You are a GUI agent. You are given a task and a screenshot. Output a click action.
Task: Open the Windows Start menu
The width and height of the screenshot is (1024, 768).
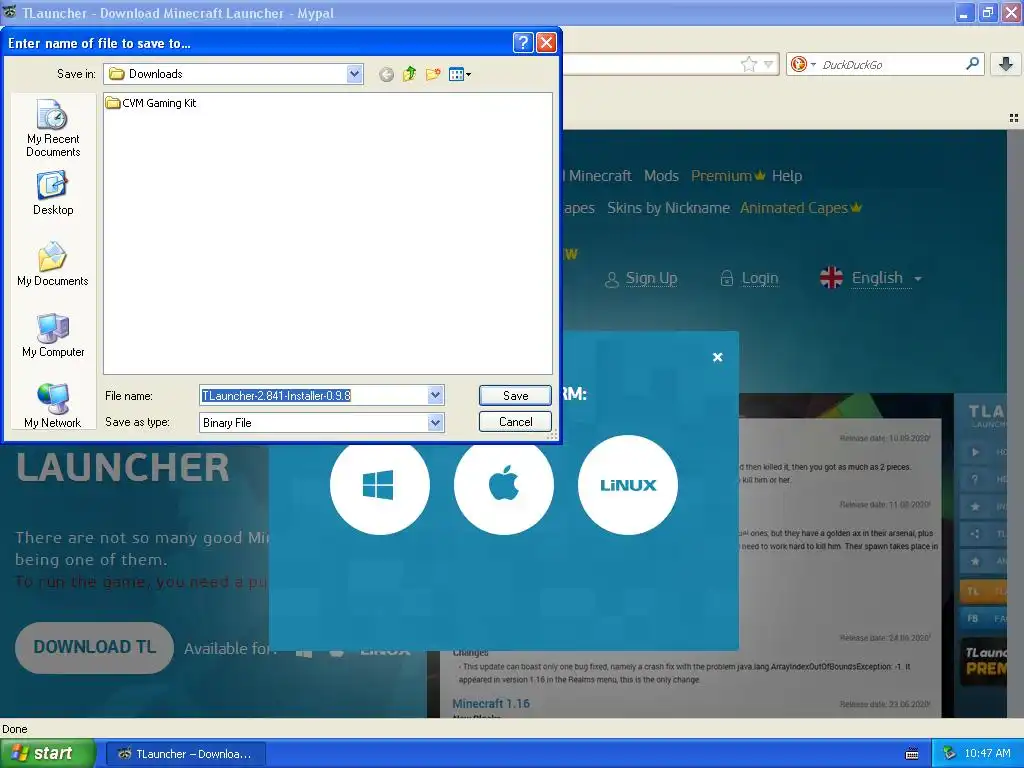click(48, 753)
